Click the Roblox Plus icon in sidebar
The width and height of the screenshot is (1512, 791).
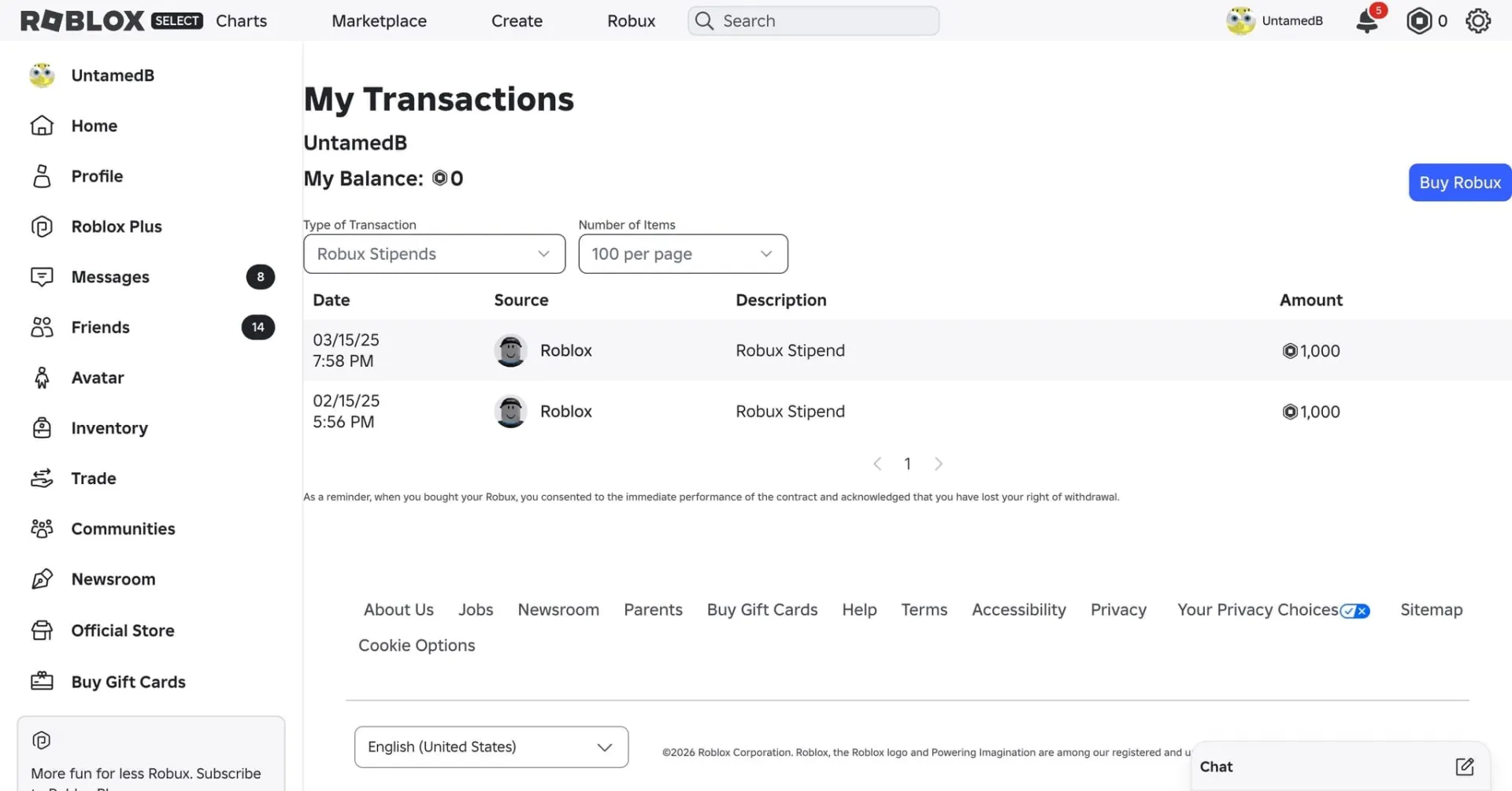point(42,226)
